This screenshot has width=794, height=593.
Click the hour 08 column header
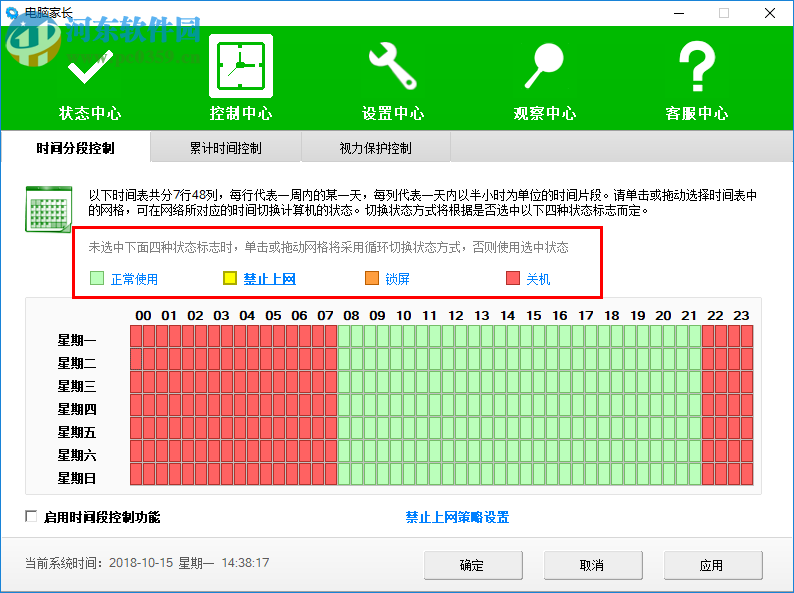(x=351, y=315)
